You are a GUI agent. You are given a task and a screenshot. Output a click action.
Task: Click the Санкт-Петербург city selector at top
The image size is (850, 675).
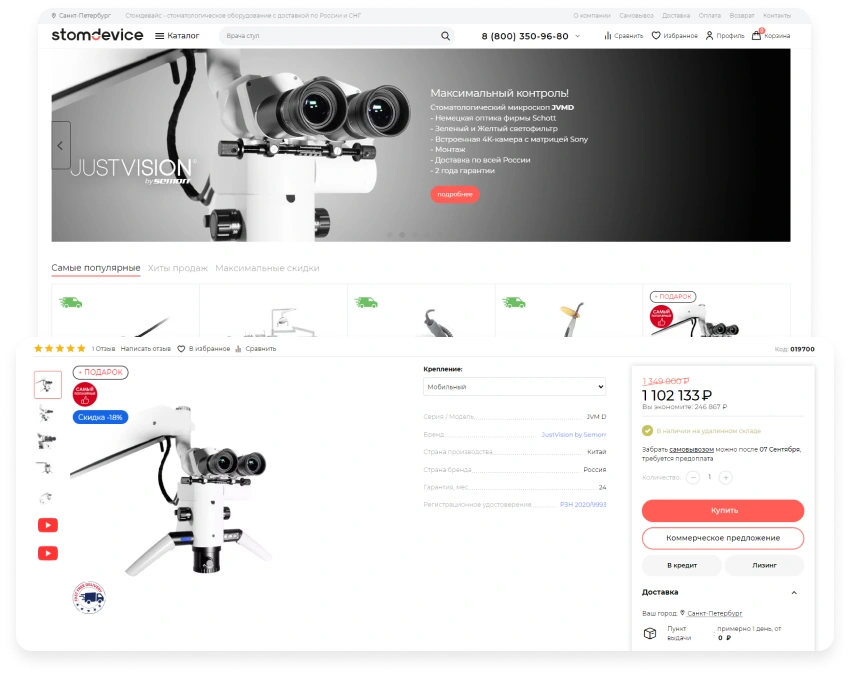click(81, 16)
